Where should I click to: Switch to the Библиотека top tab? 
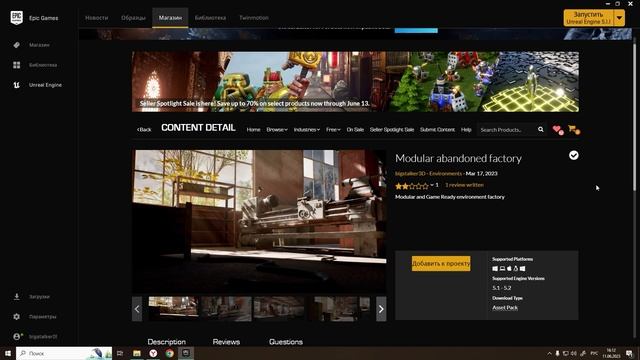coord(210,18)
